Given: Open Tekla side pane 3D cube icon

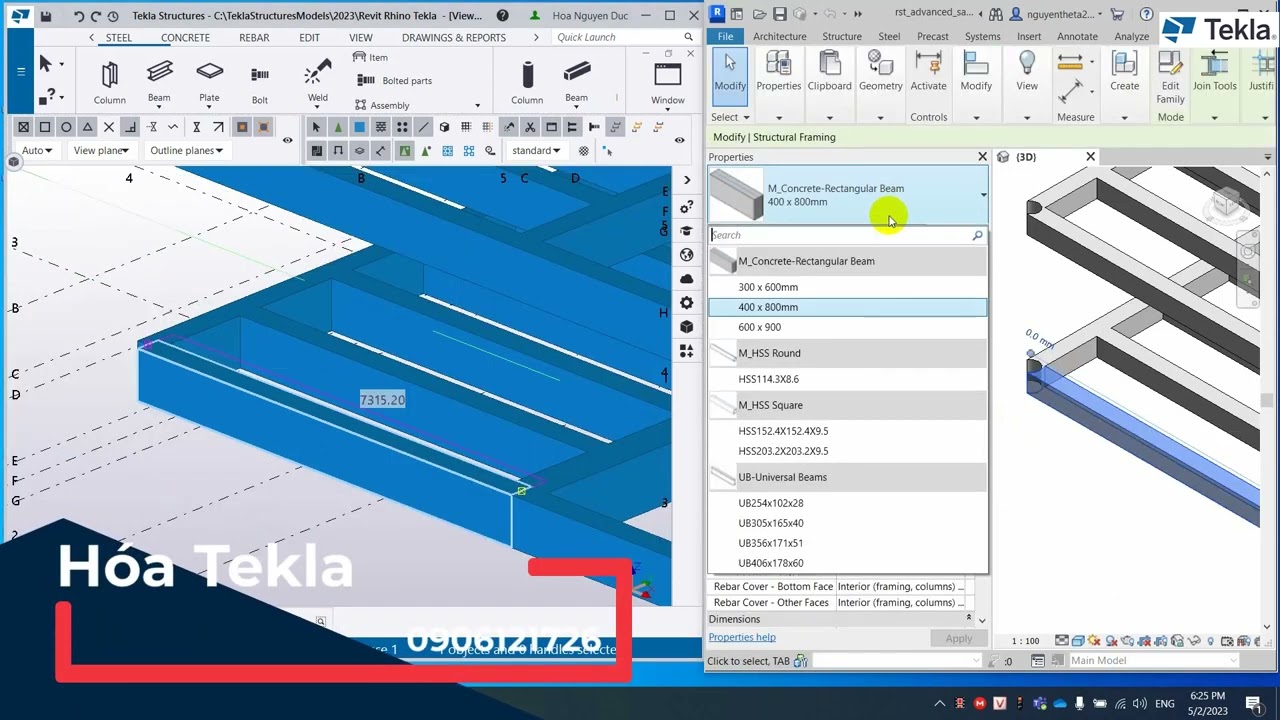Looking at the screenshot, I should coord(686,327).
